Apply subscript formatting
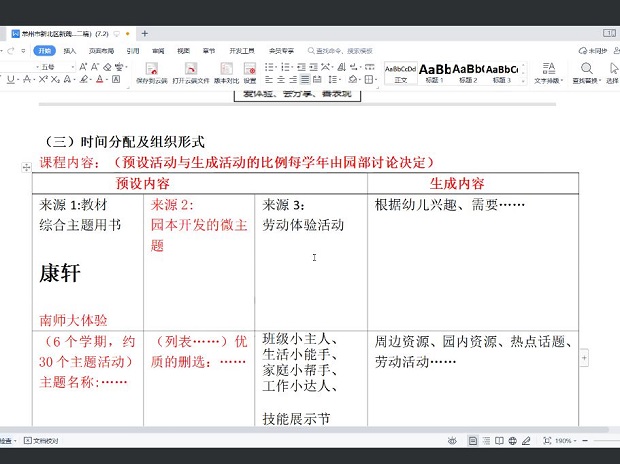The image size is (620, 464). (x=55, y=80)
